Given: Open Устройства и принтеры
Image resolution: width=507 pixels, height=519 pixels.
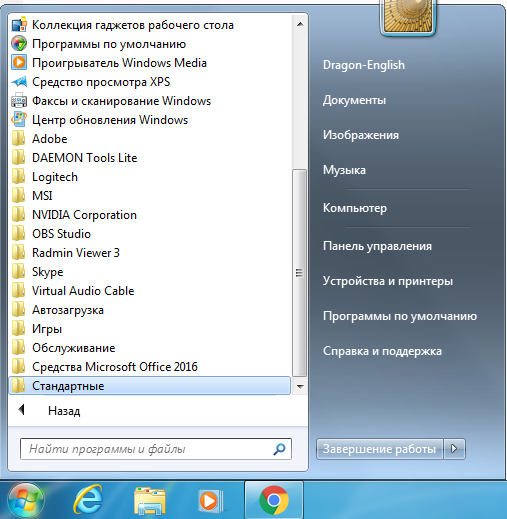Looking at the screenshot, I should tap(388, 281).
